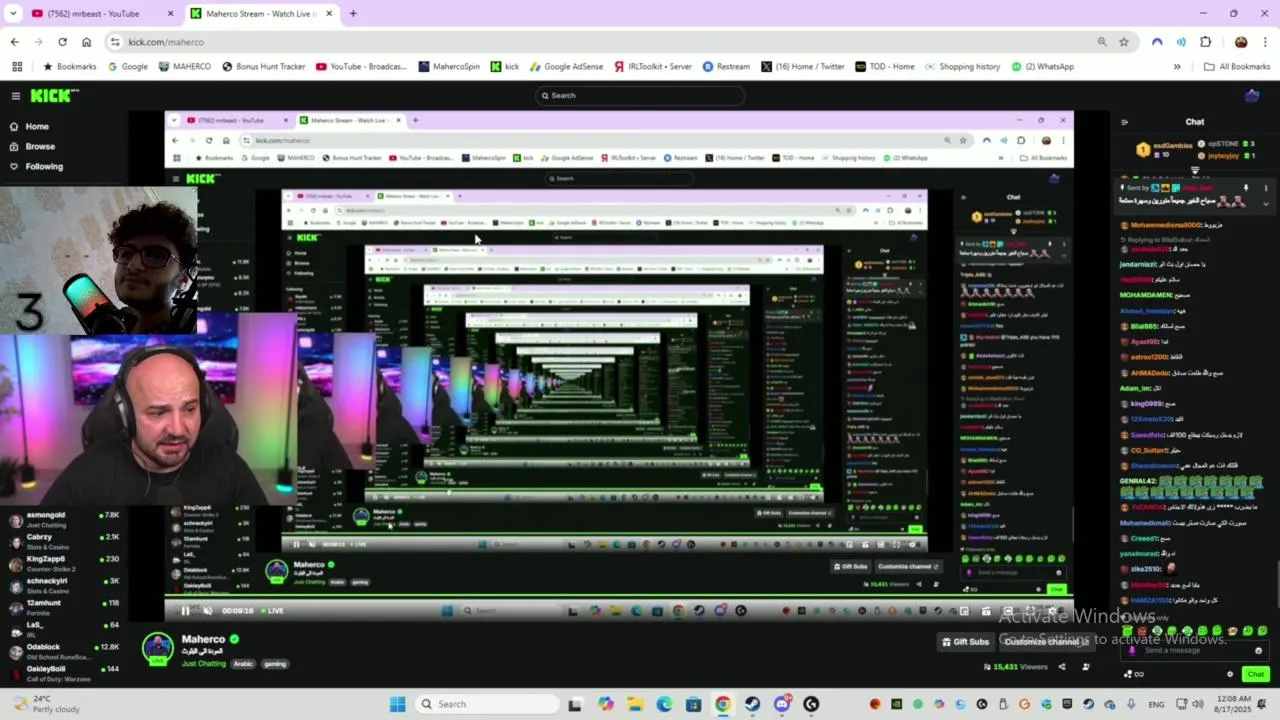Reload the current browser page
The image size is (1280, 720).
pyautogui.click(x=62, y=42)
